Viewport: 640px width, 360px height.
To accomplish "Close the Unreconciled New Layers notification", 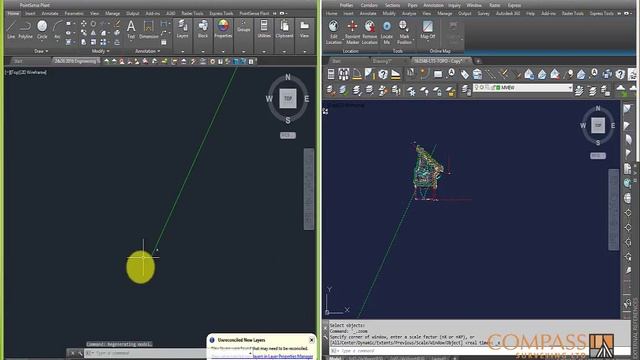I will pyautogui.click(x=311, y=340).
